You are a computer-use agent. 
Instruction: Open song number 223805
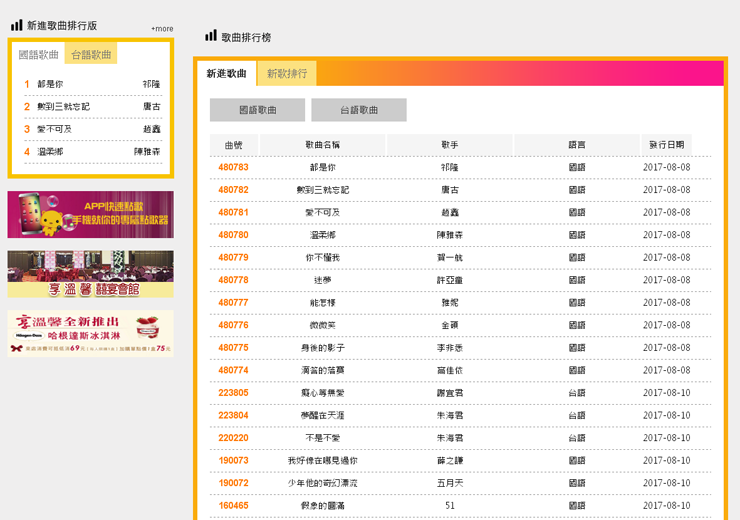[x=233, y=393]
